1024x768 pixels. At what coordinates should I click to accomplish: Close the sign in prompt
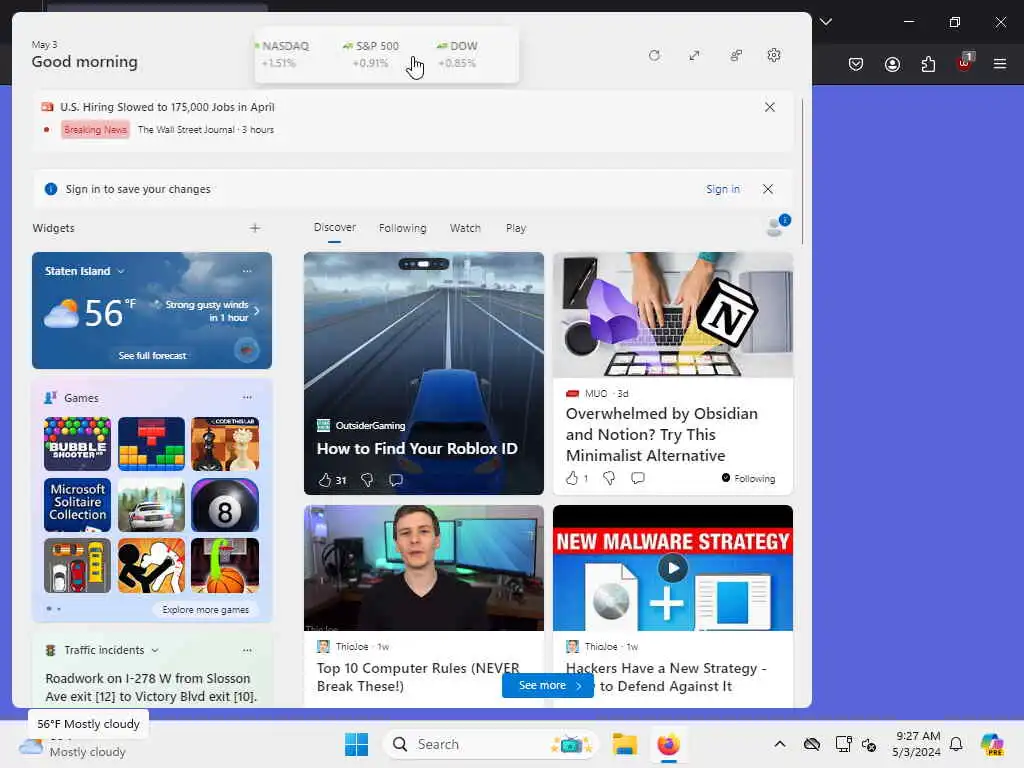(768, 189)
